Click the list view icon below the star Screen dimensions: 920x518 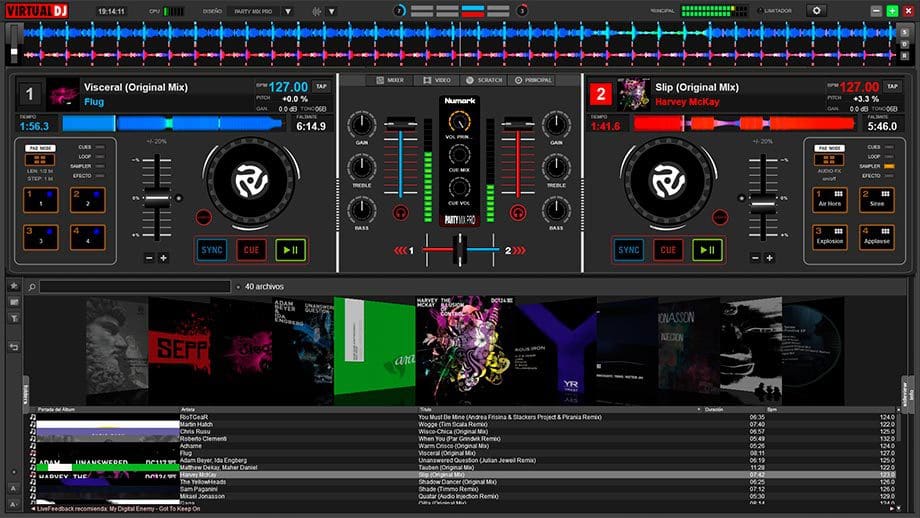point(14,302)
